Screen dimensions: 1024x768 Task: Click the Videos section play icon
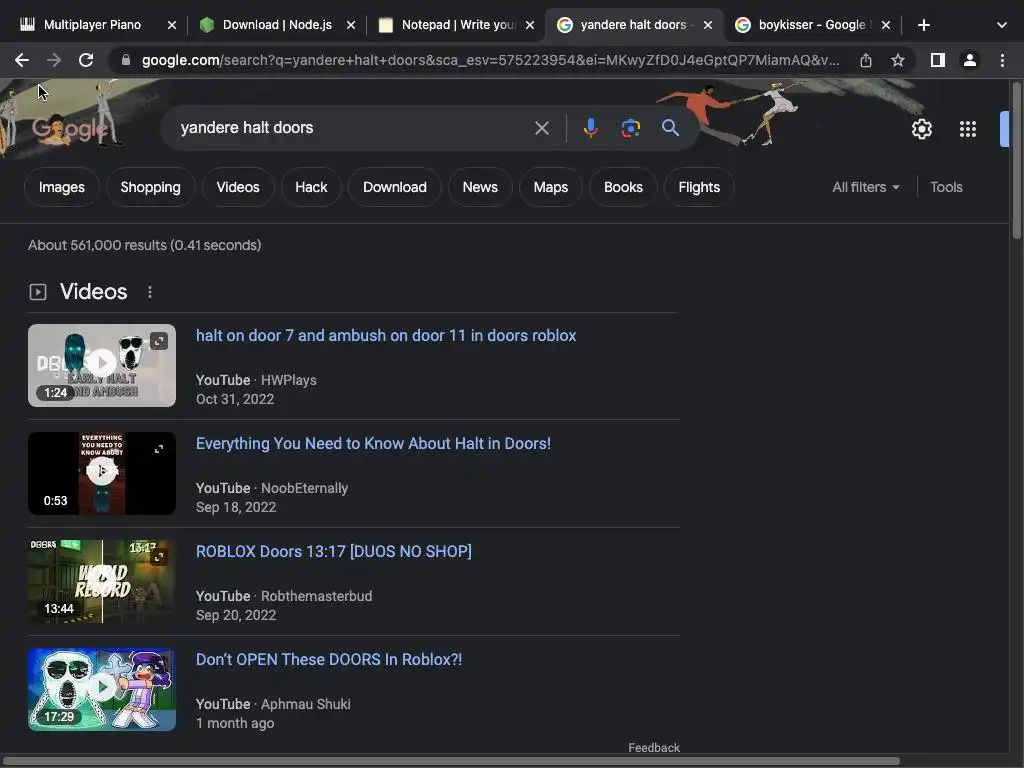pyautogui.click(x=38, y=292)
